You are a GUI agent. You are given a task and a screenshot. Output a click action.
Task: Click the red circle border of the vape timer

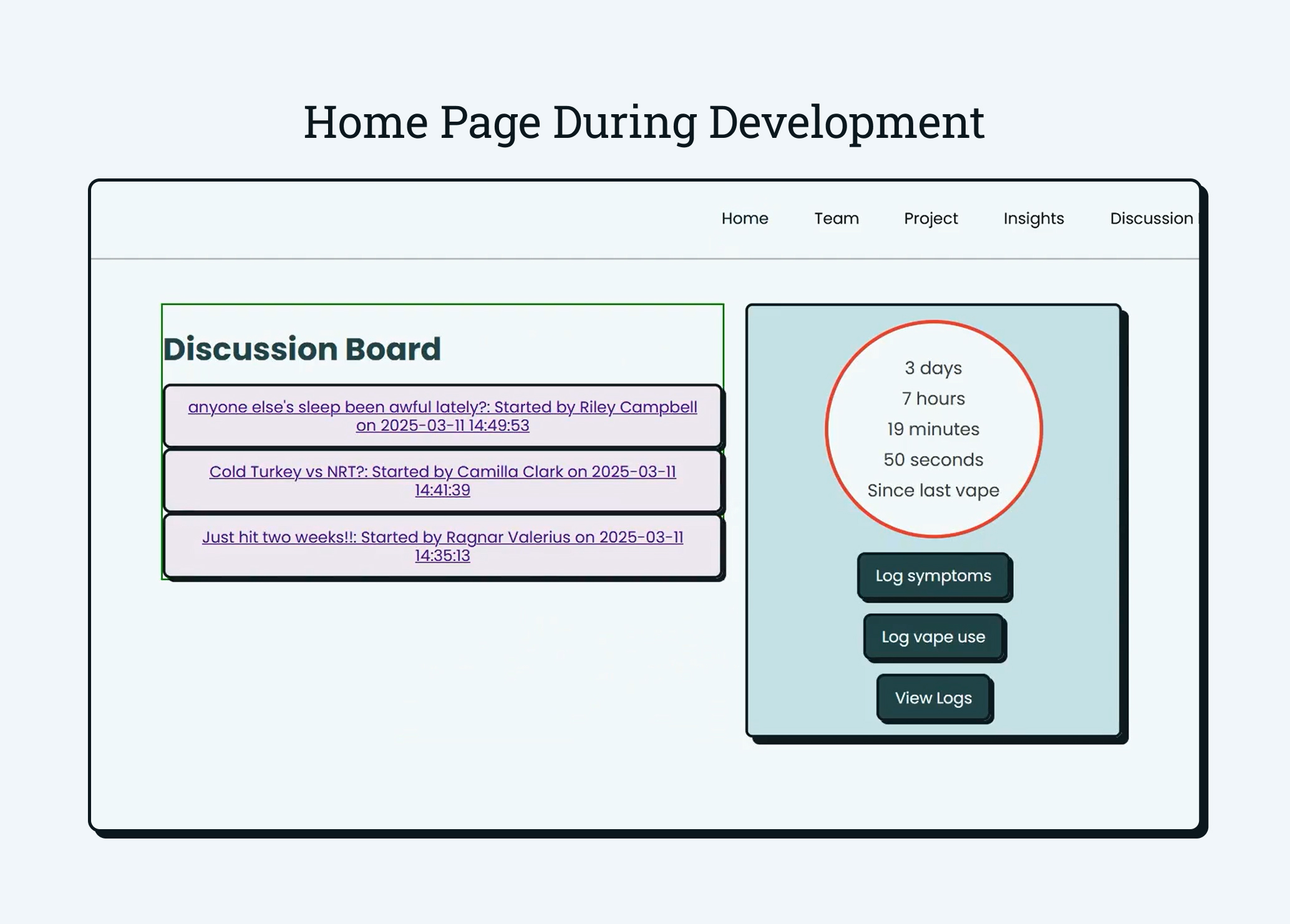[933, 322]
